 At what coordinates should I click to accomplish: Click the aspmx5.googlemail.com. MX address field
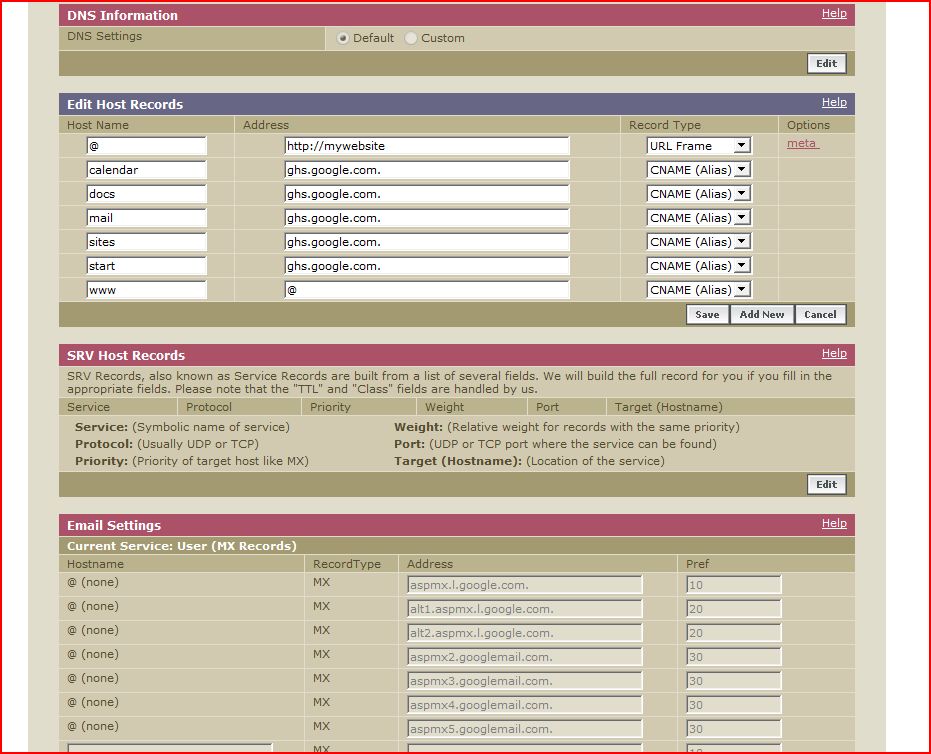[525, 728]
